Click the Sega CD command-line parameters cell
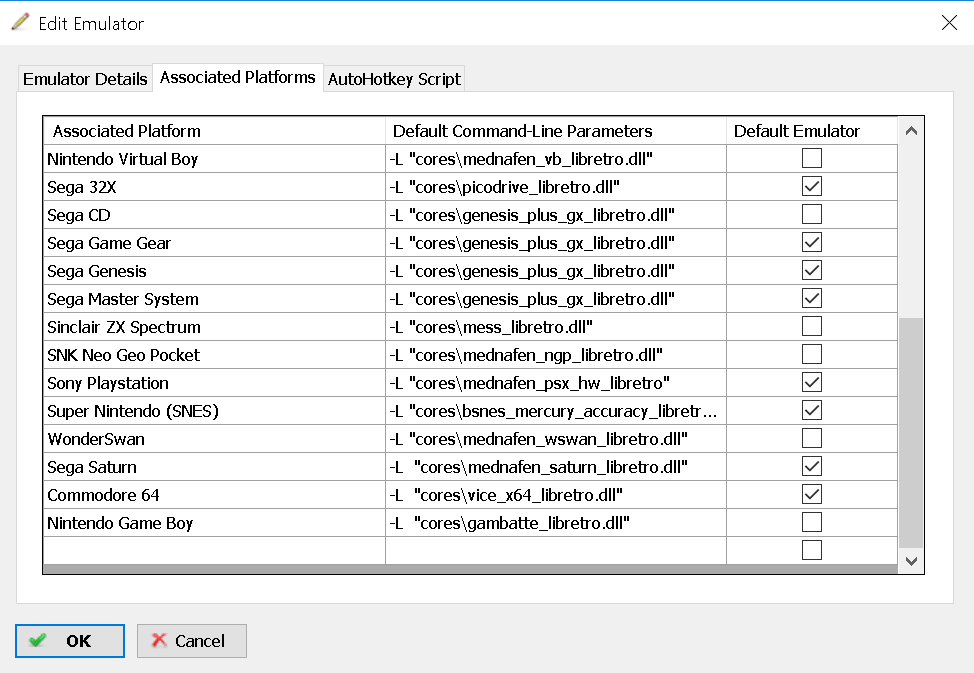 pos(556,215)
